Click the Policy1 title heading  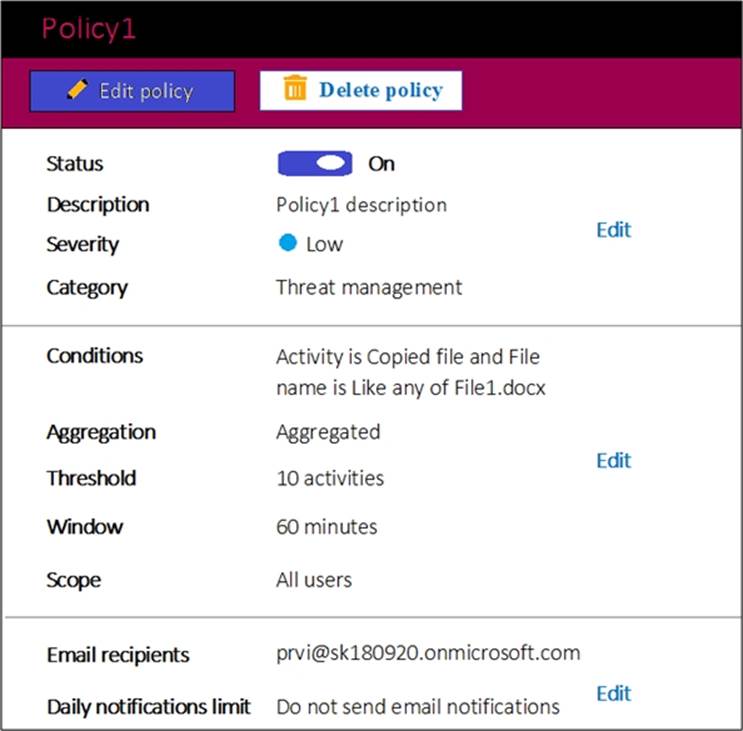88,28
